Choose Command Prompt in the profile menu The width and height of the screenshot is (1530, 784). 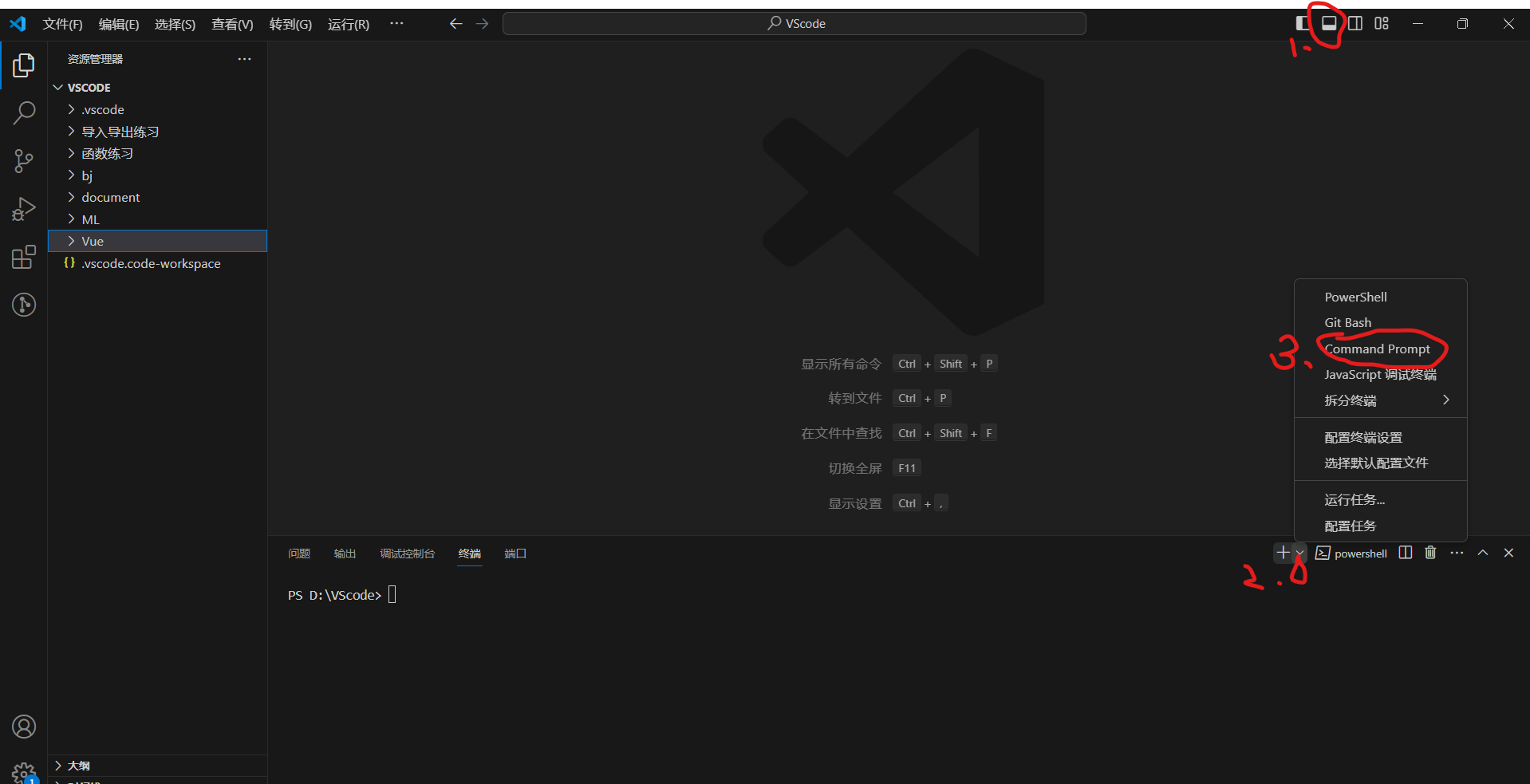click(x=1381, y=349)
